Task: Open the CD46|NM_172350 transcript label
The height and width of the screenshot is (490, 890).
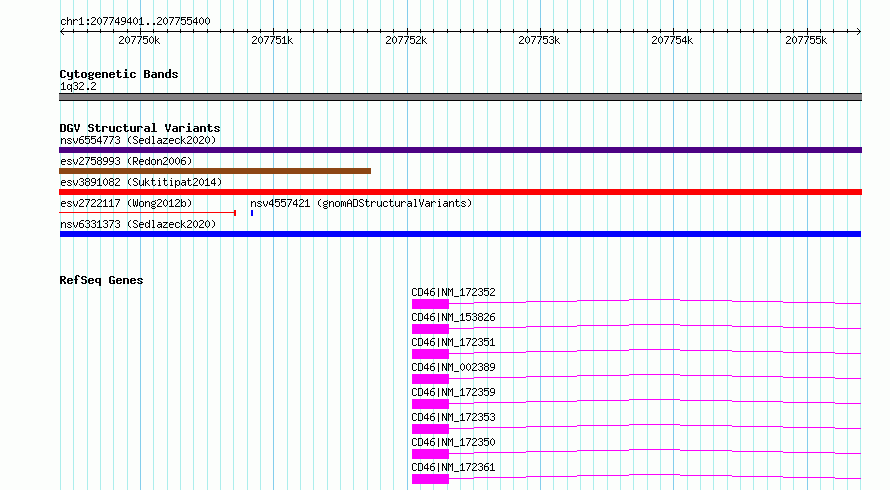Action: click(x=454, y=442)
